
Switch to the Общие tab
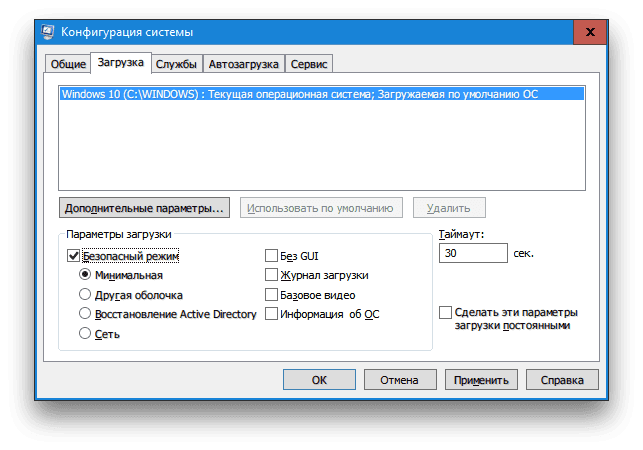(66, 64)
